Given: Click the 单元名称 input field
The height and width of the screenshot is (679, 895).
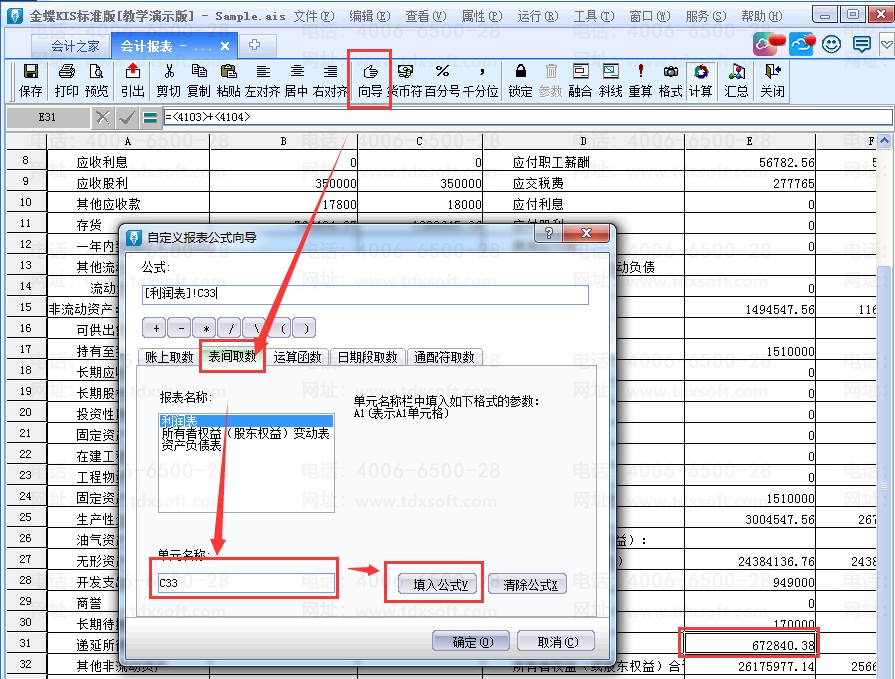Looking at the screenshot, I should click(x=246, y=583).
